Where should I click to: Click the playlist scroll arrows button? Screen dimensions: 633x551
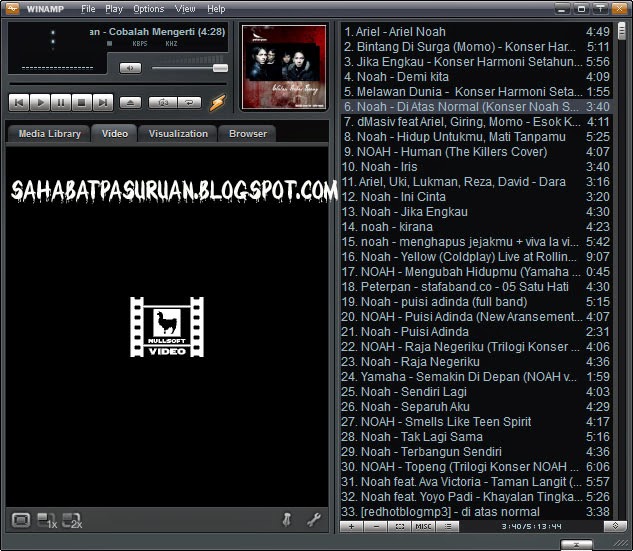coord(615,526)
